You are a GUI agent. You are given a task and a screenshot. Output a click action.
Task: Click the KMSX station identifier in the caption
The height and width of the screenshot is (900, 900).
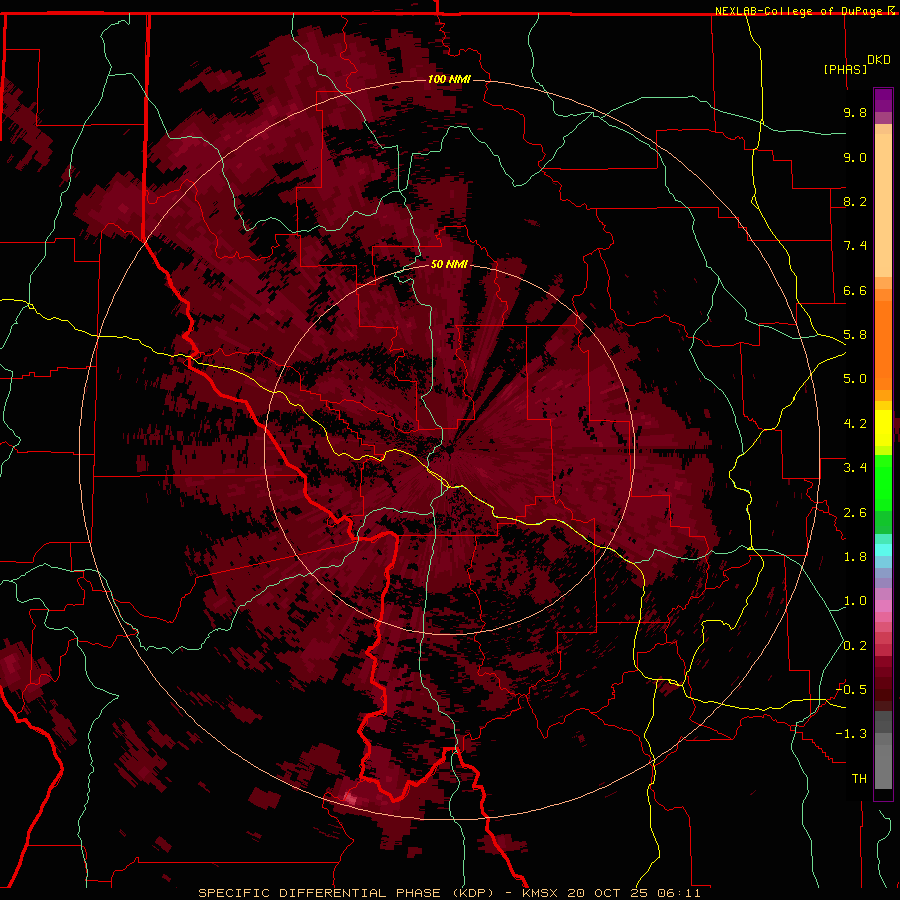pyautogui.click(x=540, y=893)
